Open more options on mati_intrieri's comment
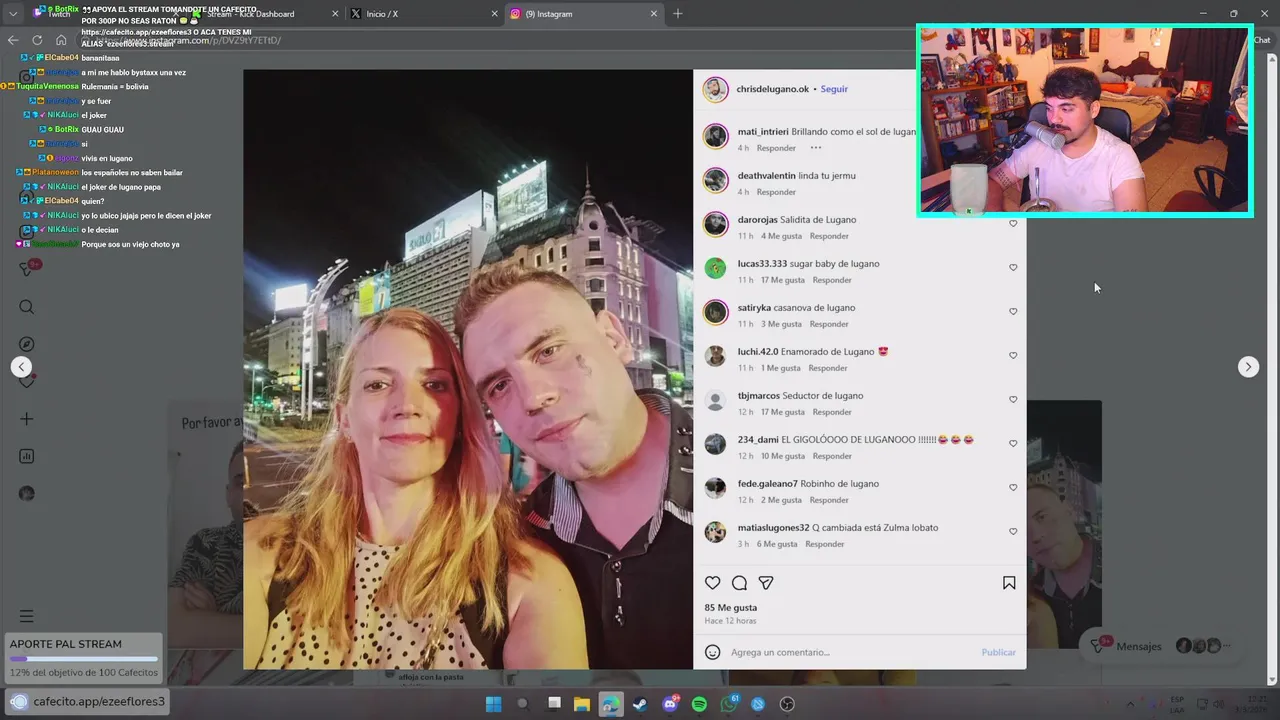 click(x=815, y=148)
